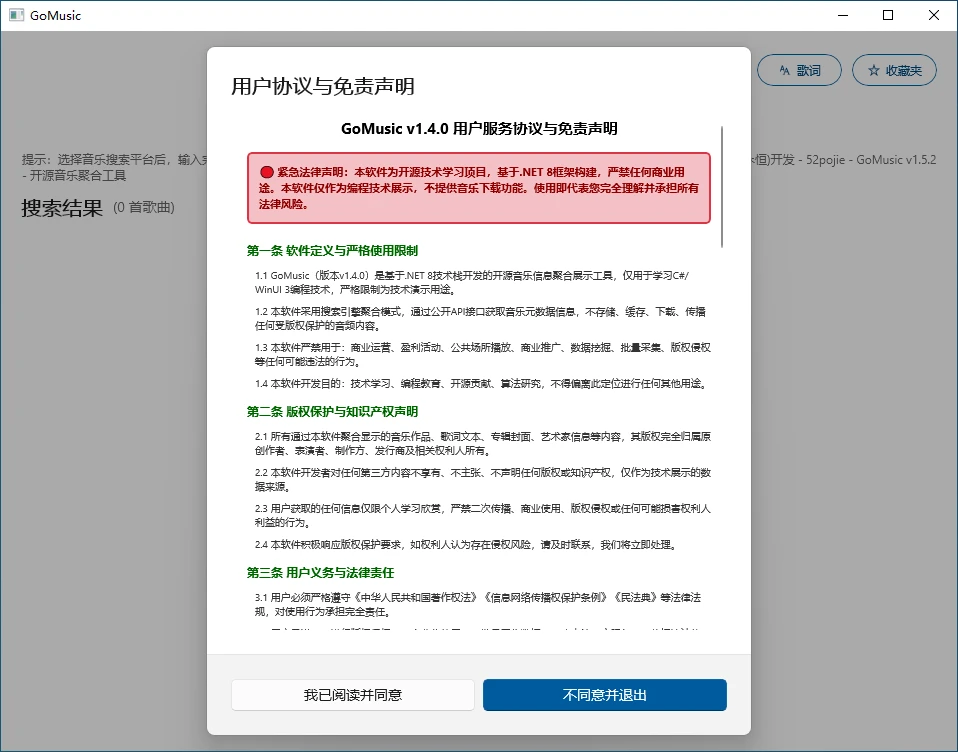The width and height of the screenshot is (958, 752).
Task: Click the star icon in 收藏夹
Action: pyautogui.click(x=874, y=70)
